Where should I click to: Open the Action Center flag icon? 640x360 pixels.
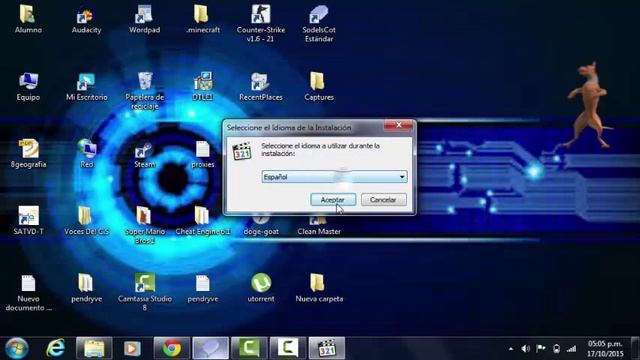click(x=541, y=349)
